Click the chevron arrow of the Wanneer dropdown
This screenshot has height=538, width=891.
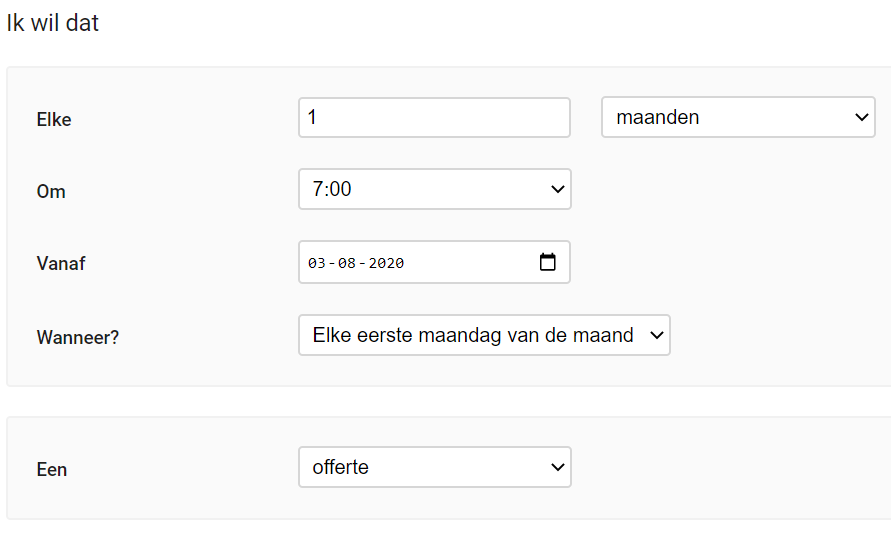pos(657,336)
